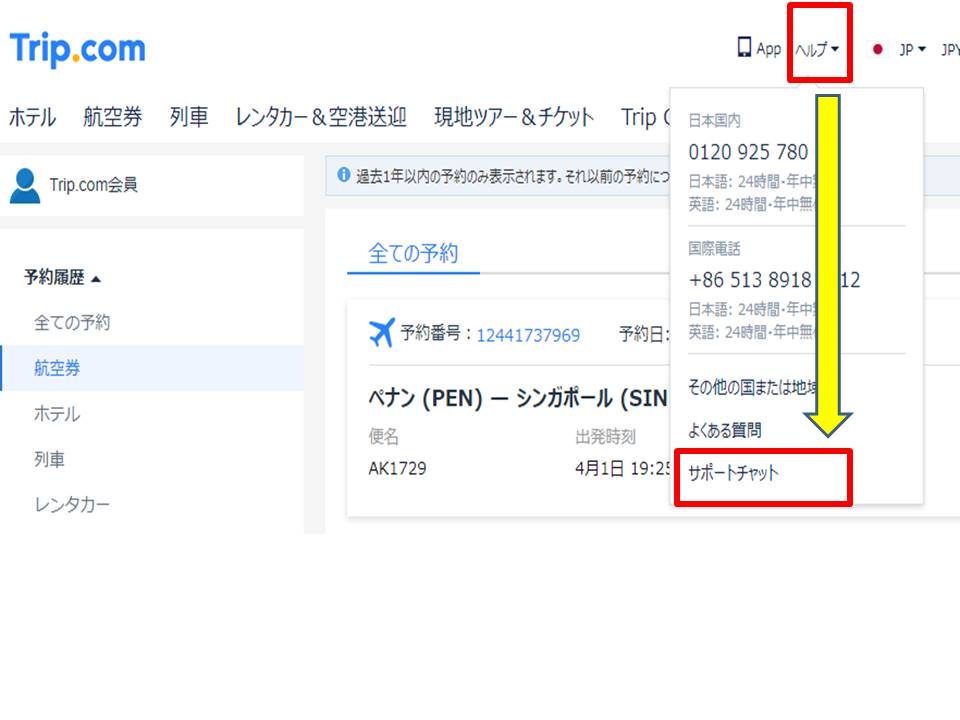This screenshot has height=720, width=960.
Task: Open the ホテル top navigation tab
Action: pyautogui.click(x=32, y=116)
